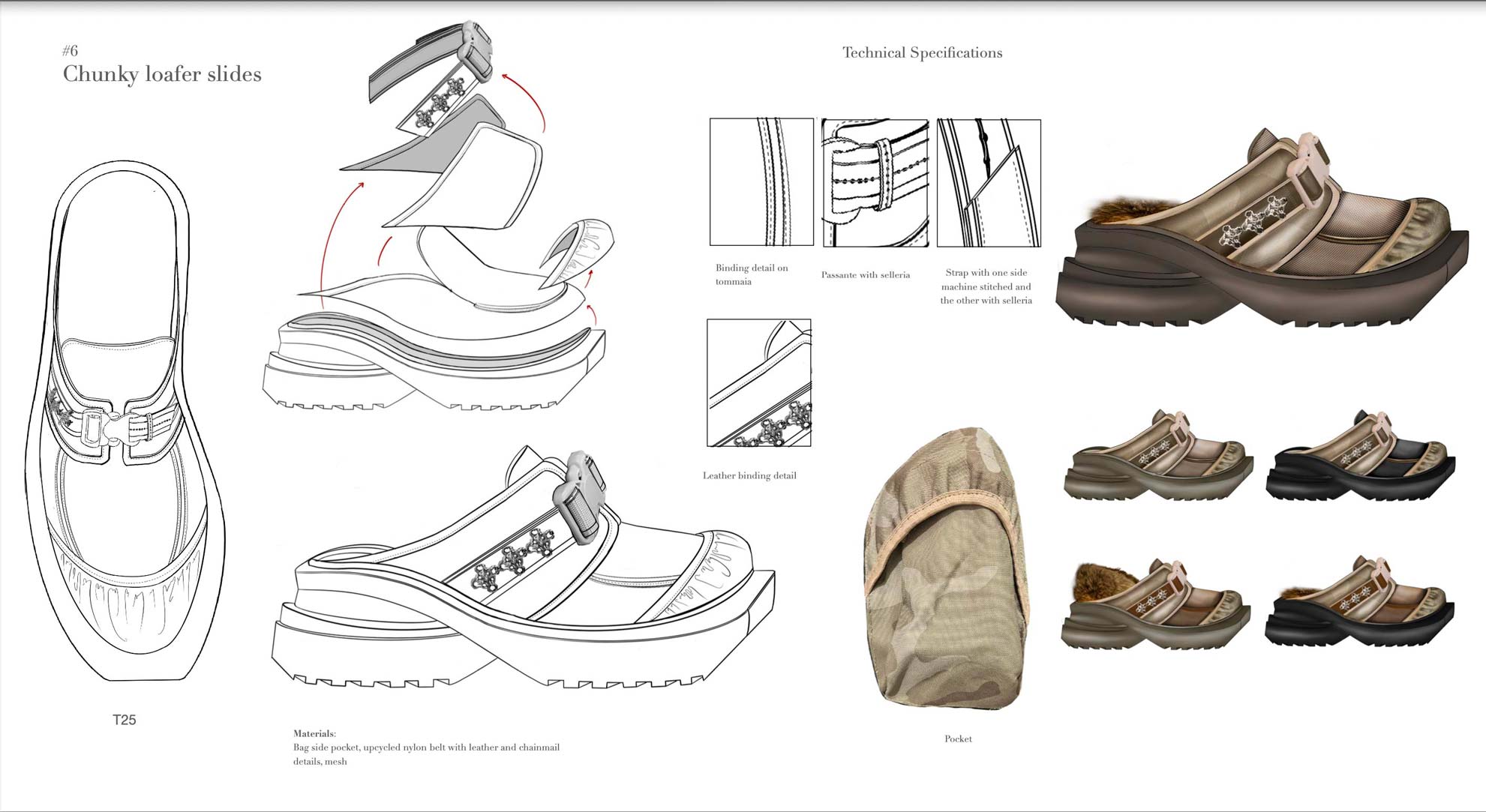Select the beige colorway with fur lining
This screenshot has width=1486, height=812.
(x=1156, y=603)
